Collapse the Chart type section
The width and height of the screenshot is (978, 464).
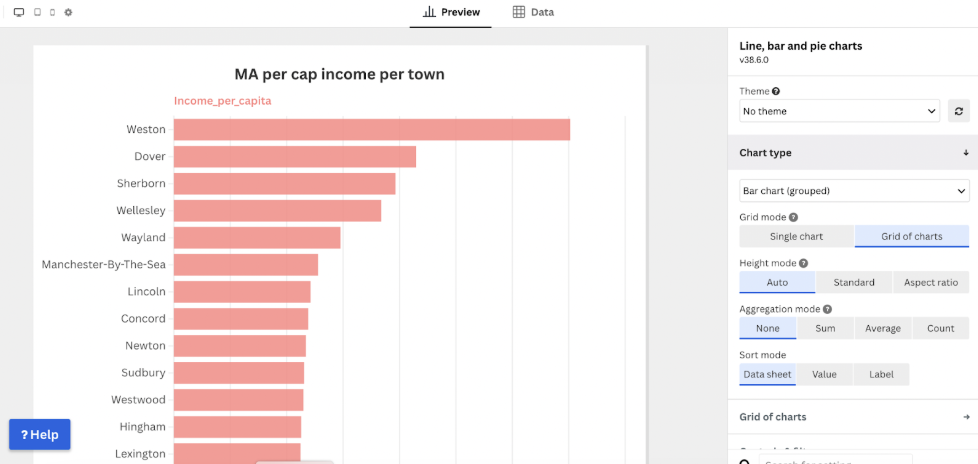coord(966,153)
